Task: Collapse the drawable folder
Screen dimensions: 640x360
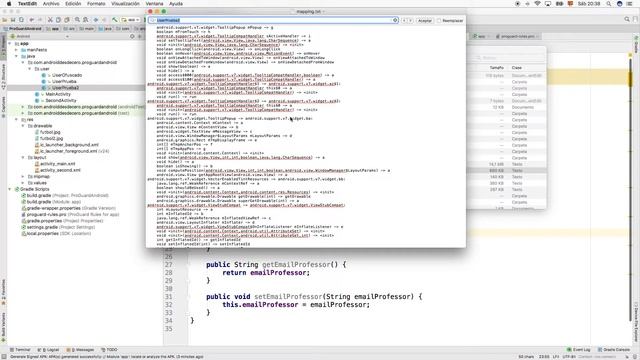Action: [23, 126]
